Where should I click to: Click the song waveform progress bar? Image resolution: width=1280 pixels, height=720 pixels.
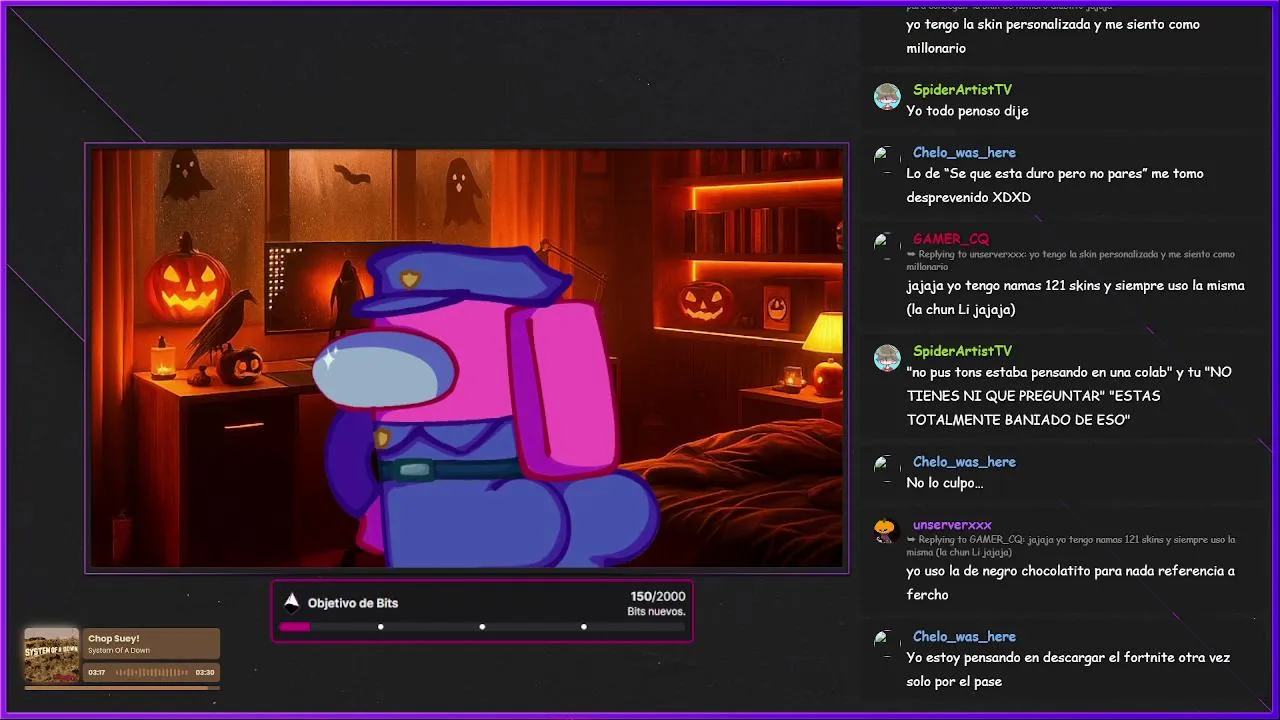151,673
